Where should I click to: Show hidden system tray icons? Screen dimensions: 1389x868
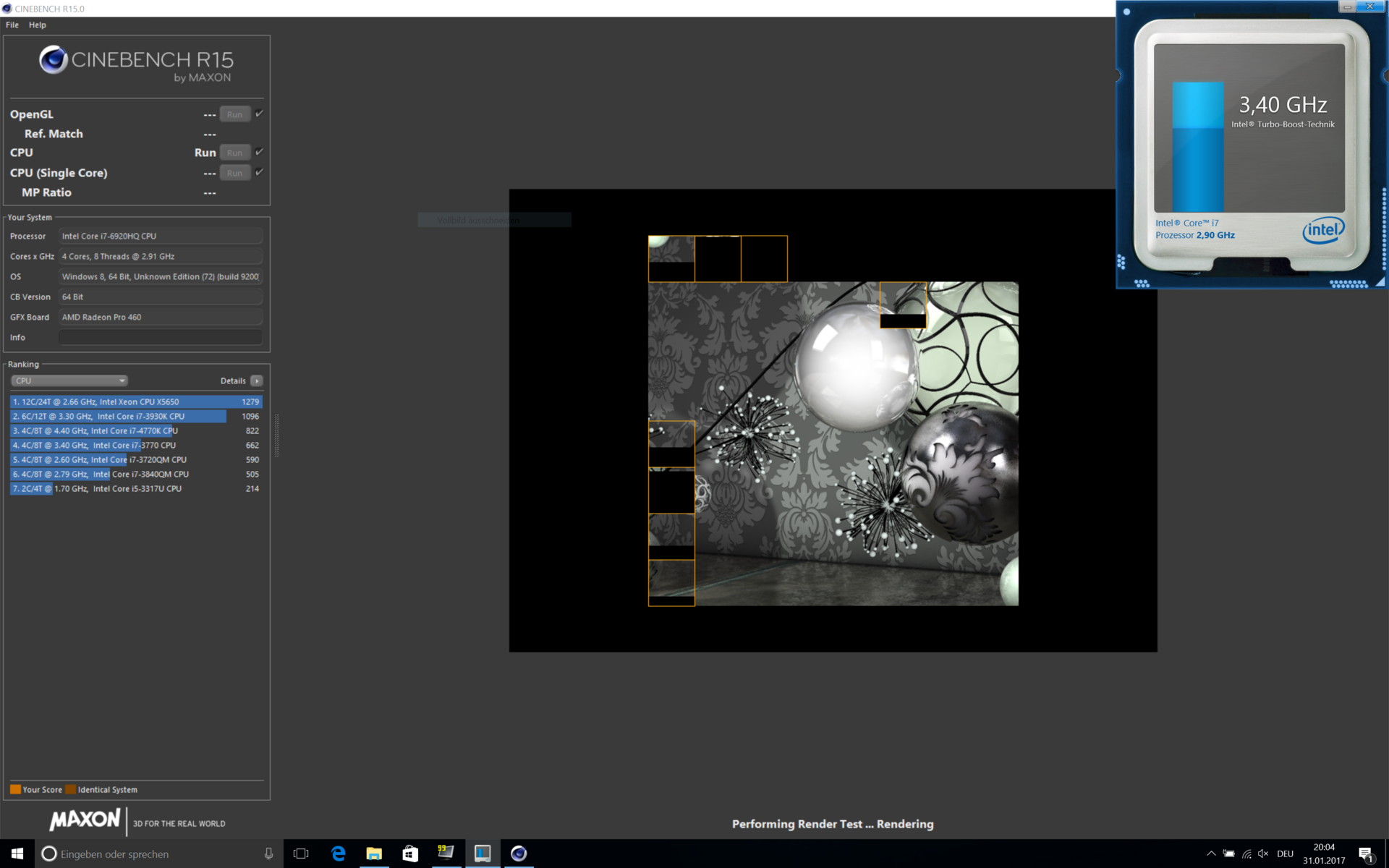[x=1211, y=854]
